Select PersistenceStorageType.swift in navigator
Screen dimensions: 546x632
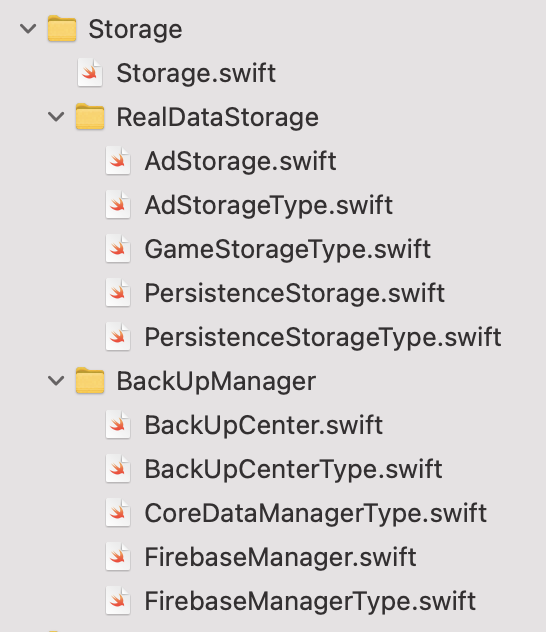pos(323,337)
